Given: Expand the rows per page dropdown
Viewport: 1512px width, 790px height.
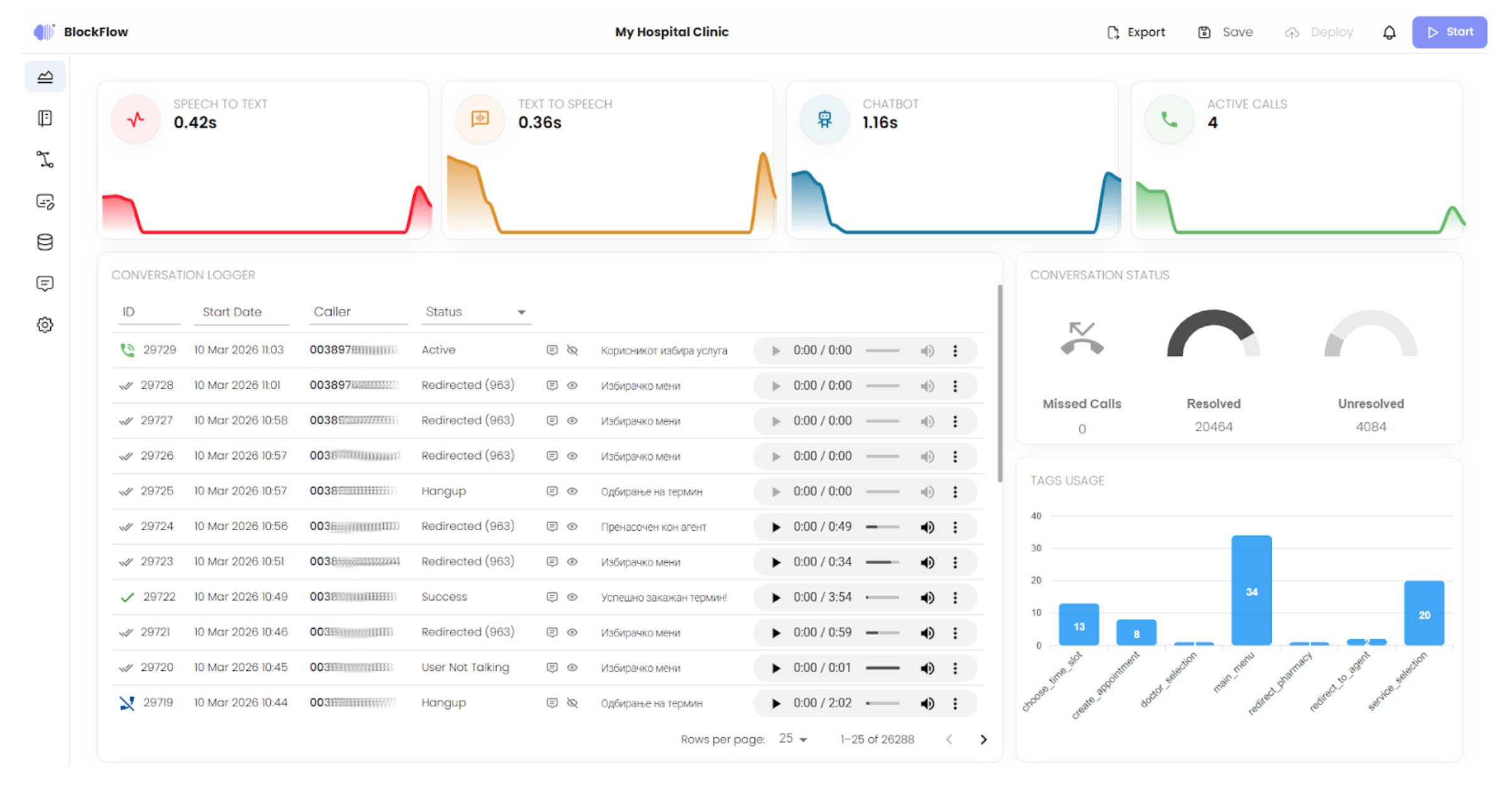Looking at the screenshot, I should coord(793,739).
